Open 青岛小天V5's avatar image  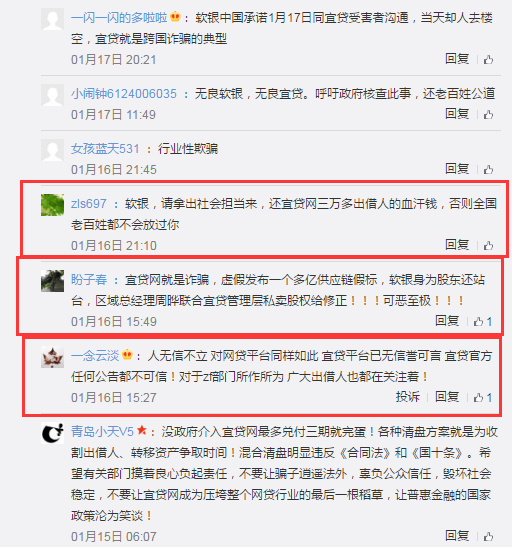tap(52, 433)
